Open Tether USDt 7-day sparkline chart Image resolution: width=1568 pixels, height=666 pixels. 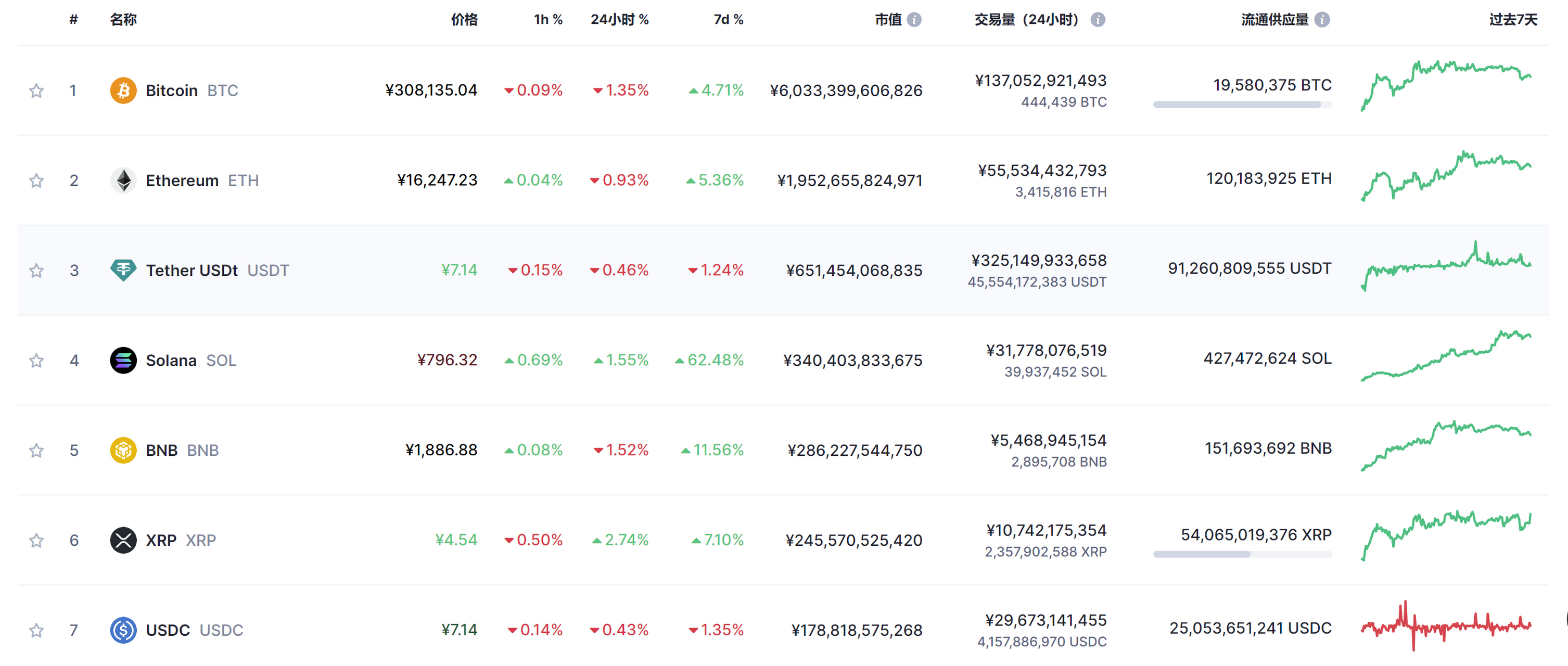(x=1446, y=266)
